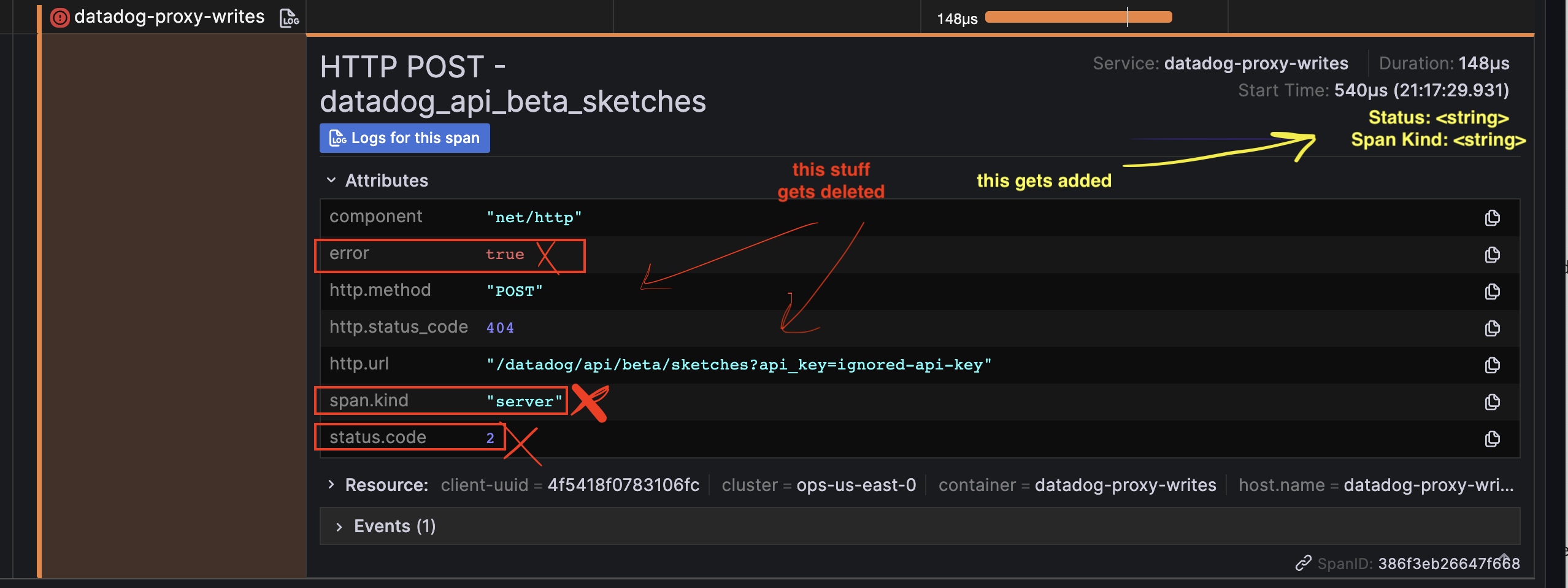
Task: Copy the error attribute value
Action: point(1492,255)
